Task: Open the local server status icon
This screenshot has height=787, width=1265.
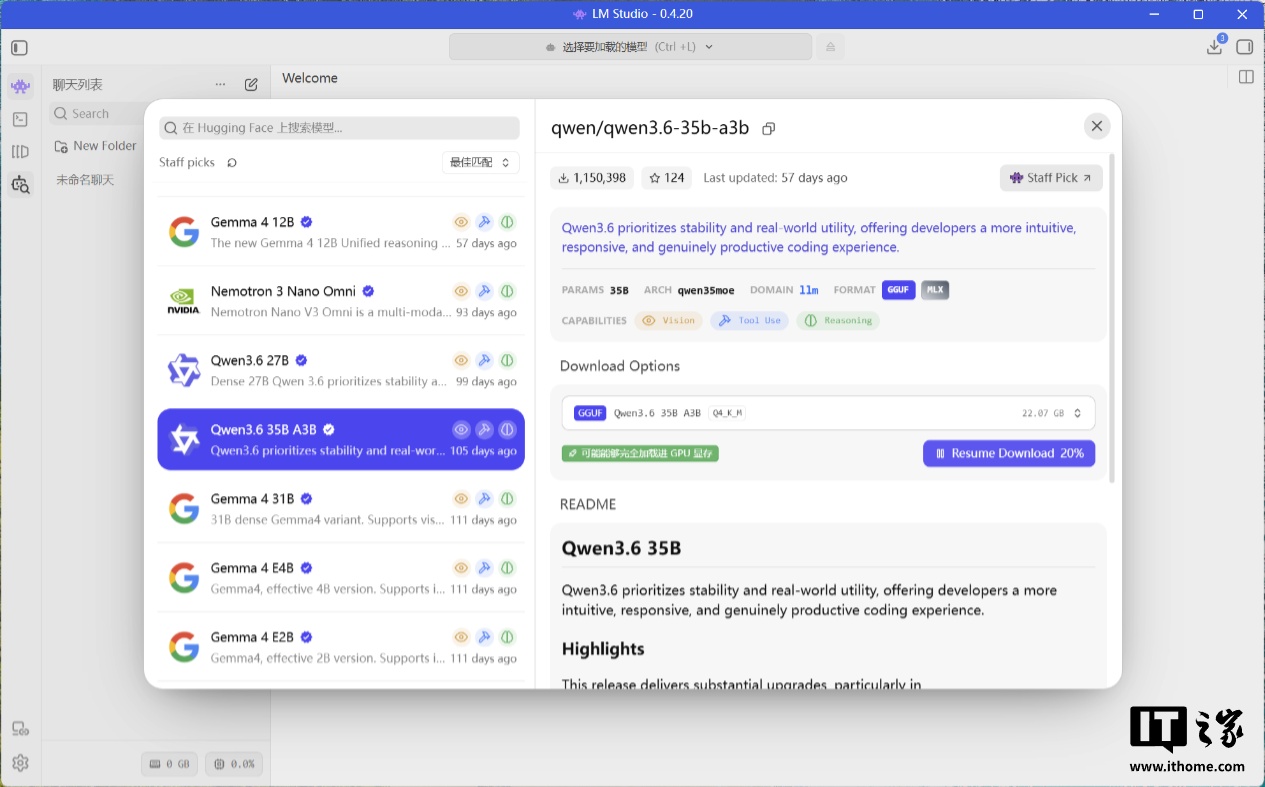Action: click(20, 729)
